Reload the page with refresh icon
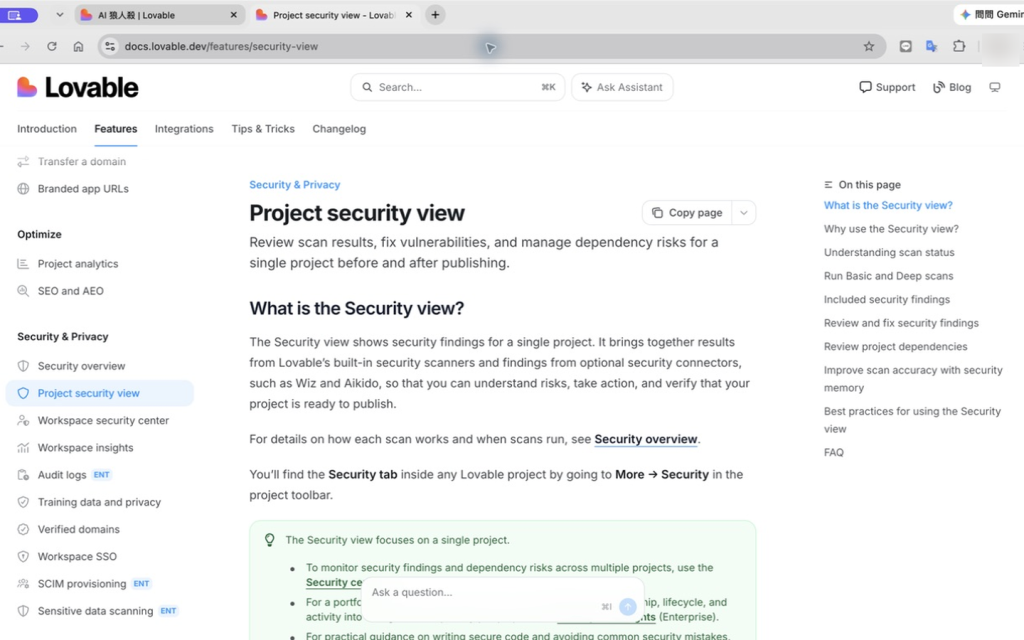The image size is (1024, 640). (x=52, y=46)
